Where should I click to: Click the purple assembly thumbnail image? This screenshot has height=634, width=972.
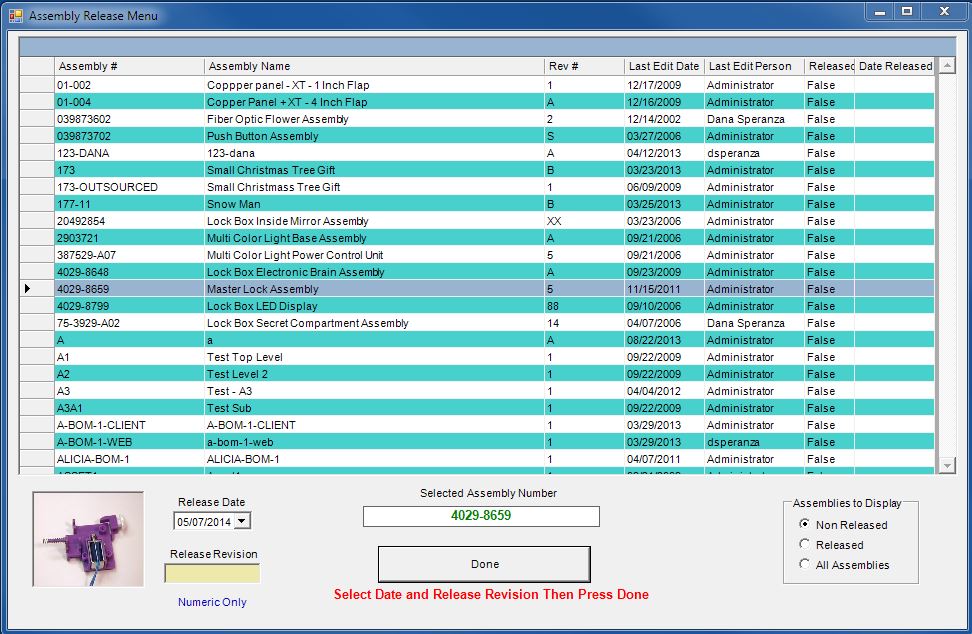(x=88, y=539)
